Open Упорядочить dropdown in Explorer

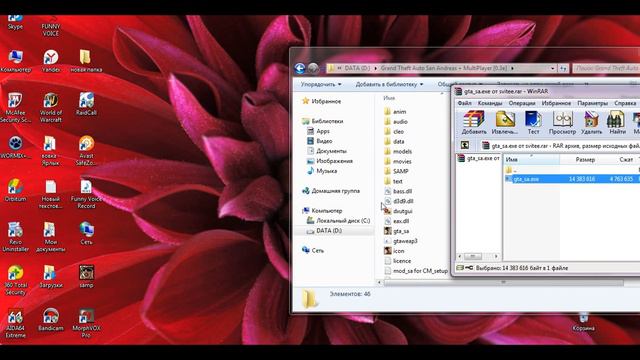tap(321, 84)
